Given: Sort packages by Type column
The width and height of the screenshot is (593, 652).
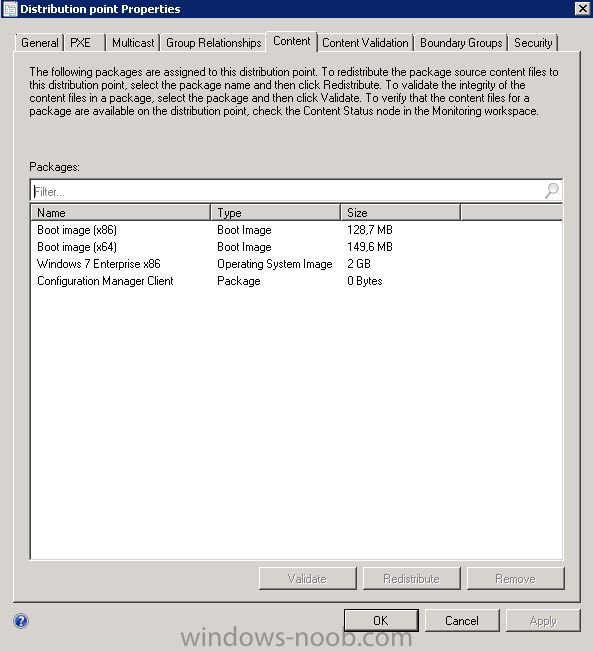Looking at the screenshot, I should click(275, 212).
